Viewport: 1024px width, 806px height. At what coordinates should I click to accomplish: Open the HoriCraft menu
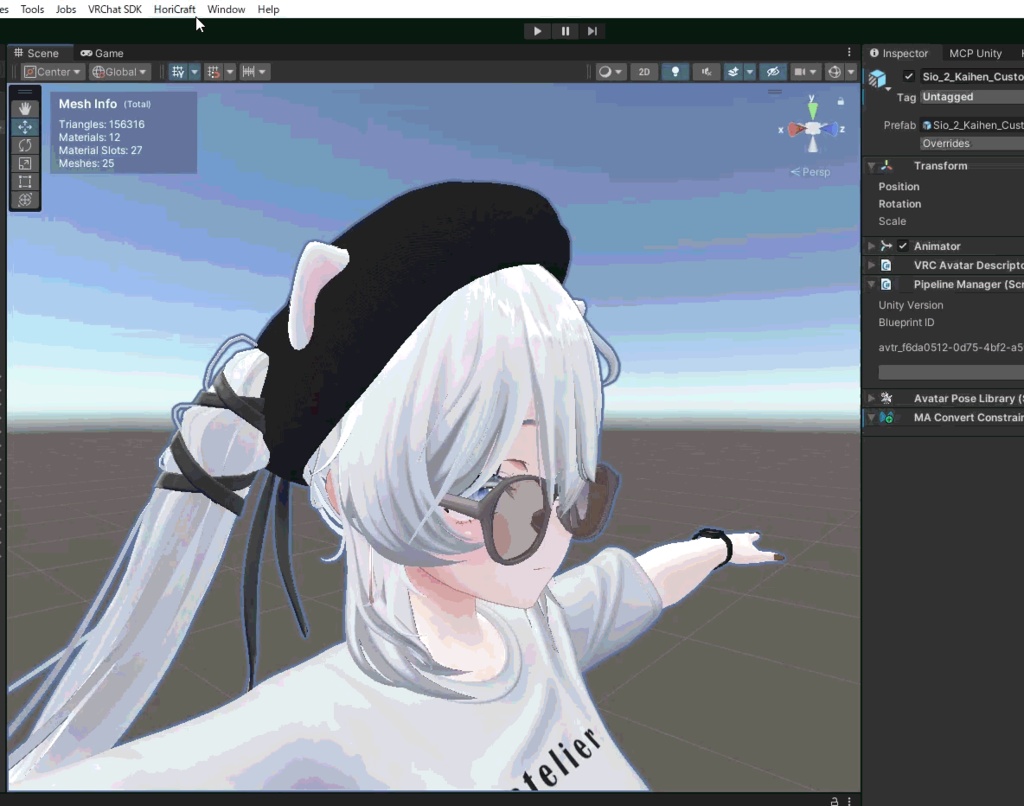(x=174, y=9)
